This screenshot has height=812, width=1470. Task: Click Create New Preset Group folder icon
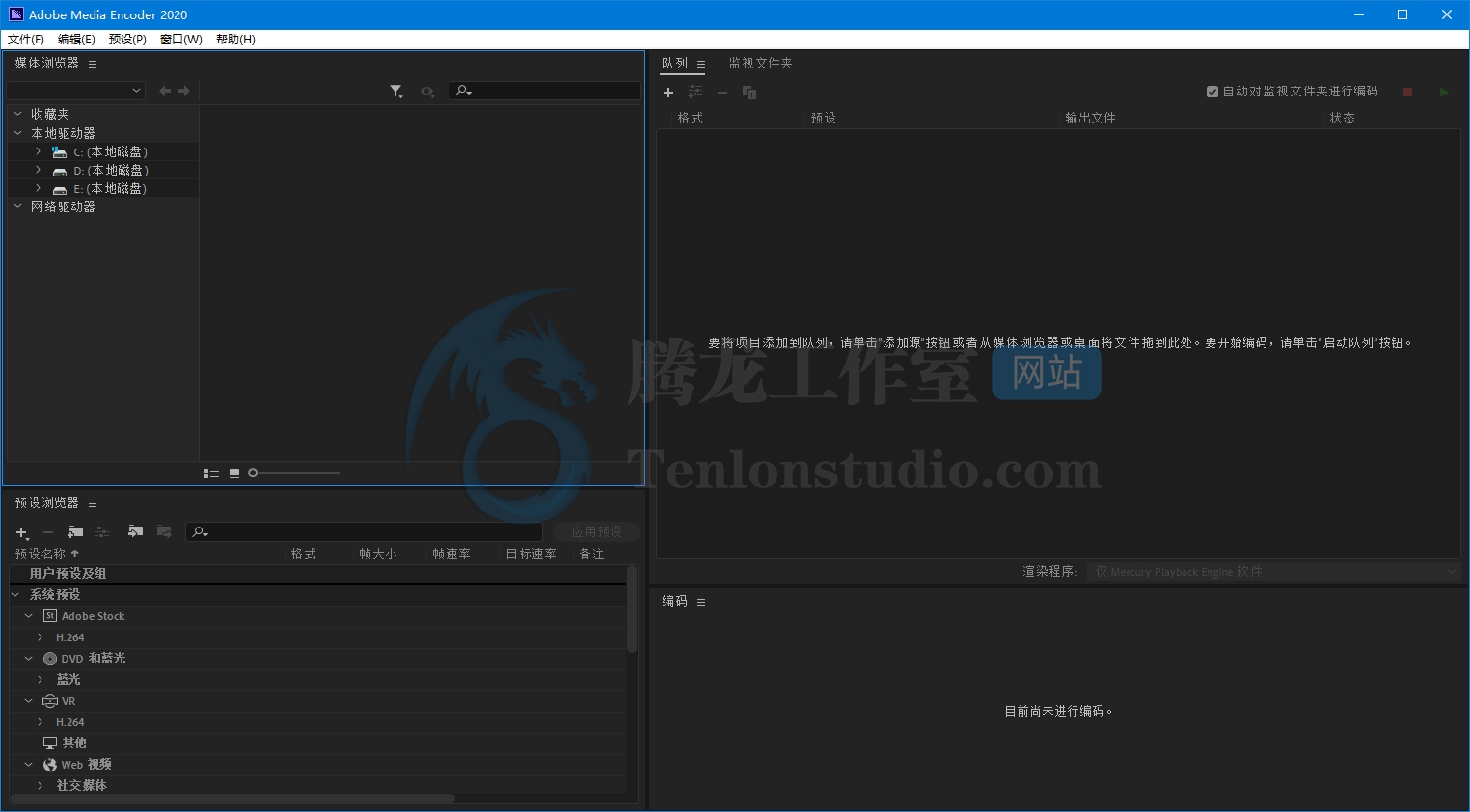click(75, 532)
